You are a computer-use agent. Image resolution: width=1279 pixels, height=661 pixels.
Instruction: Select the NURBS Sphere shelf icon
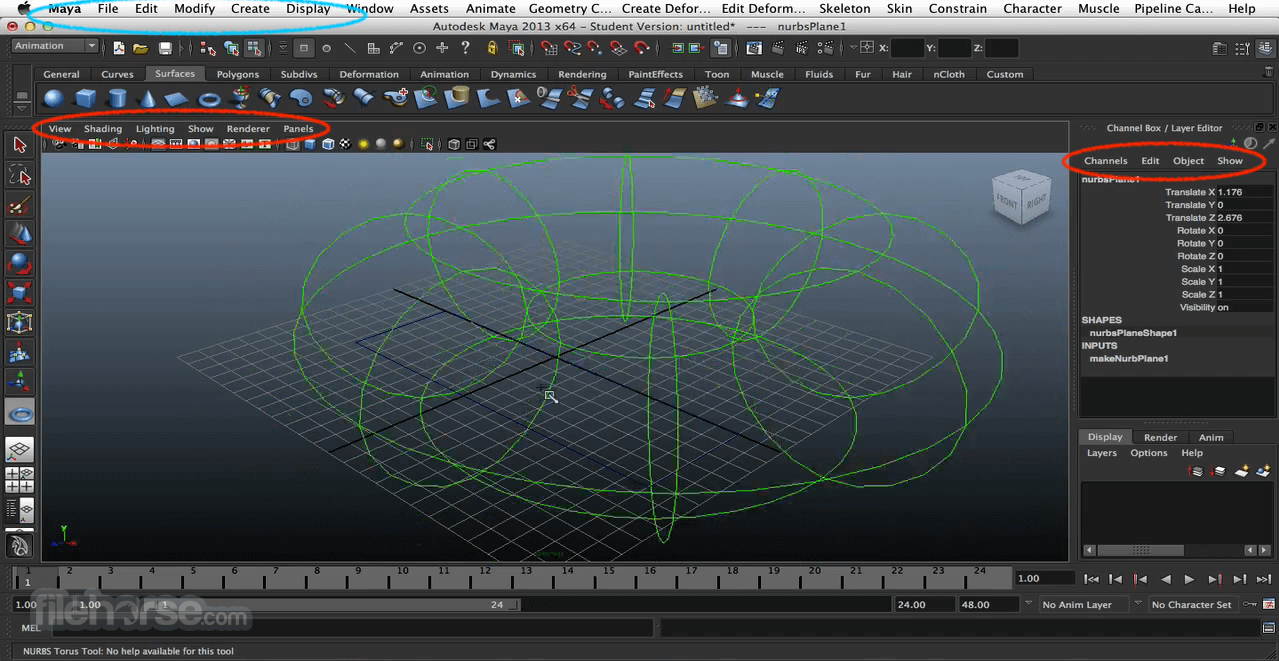[x=54, y=98]
